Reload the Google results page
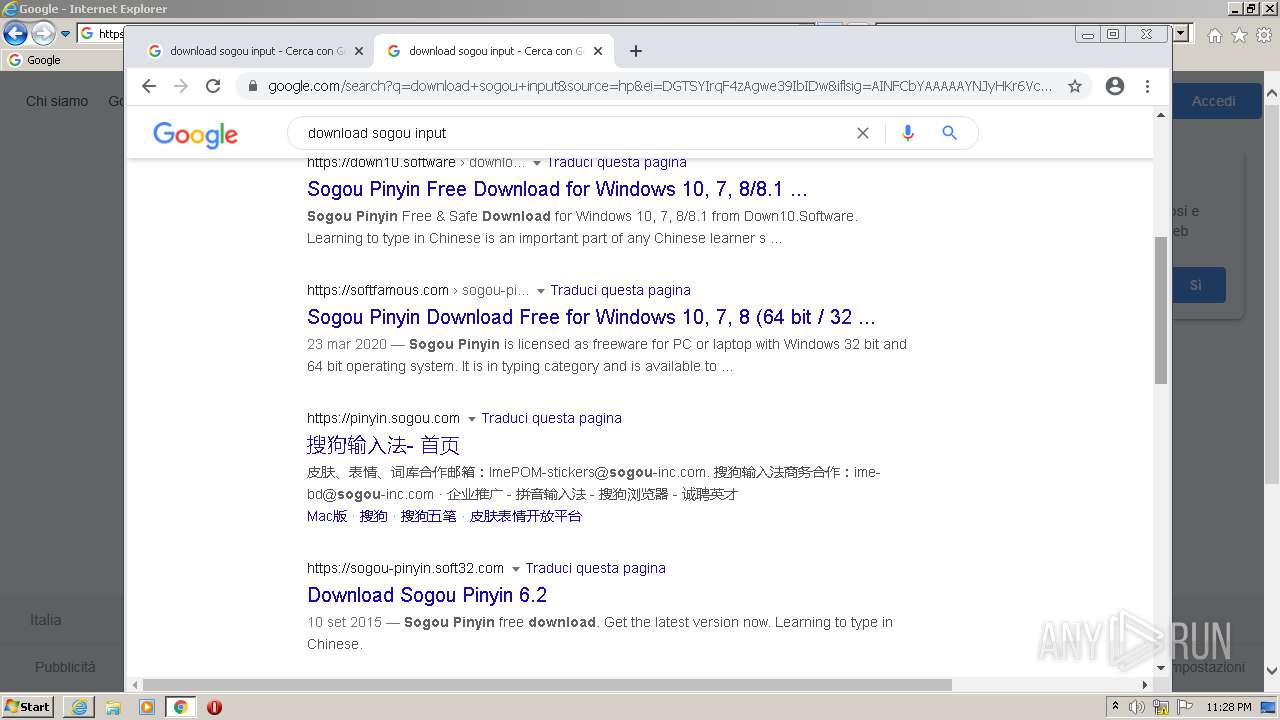This screenshot has height=720, width=1280. pyautogui.click(x=213, y=86)
